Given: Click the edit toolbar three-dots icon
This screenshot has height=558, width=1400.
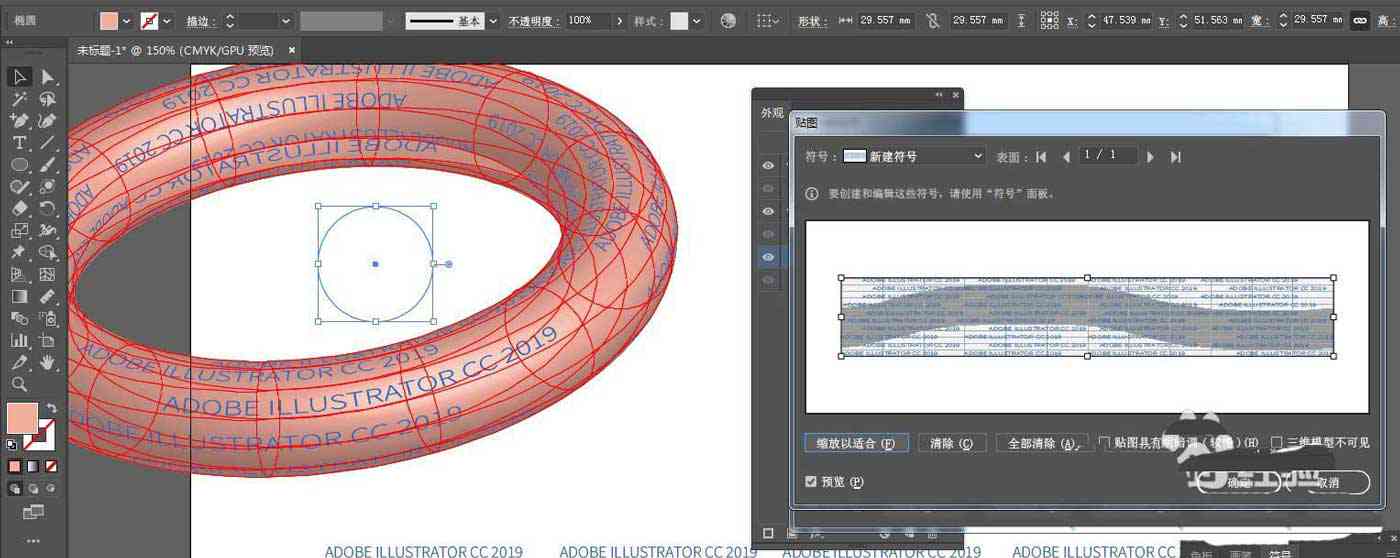Looking at the screenshot, I should pyautogui.click(x=33, y=540).
